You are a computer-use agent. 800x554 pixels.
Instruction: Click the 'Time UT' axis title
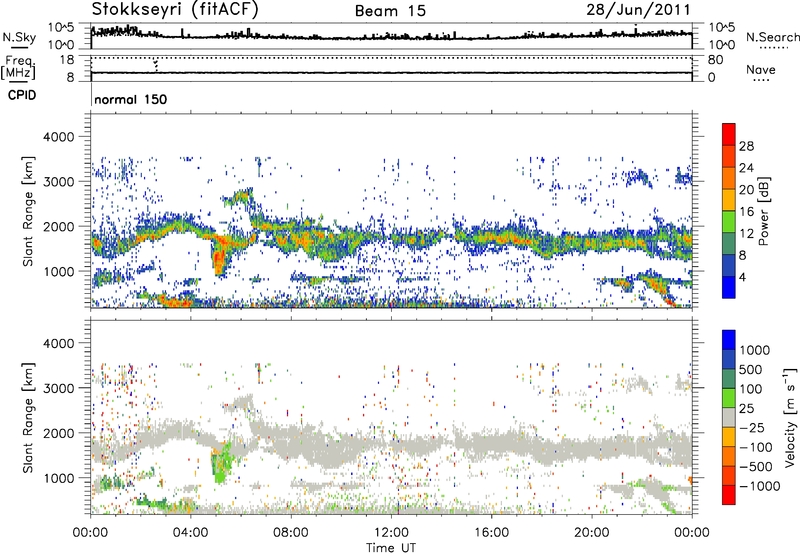391,548
